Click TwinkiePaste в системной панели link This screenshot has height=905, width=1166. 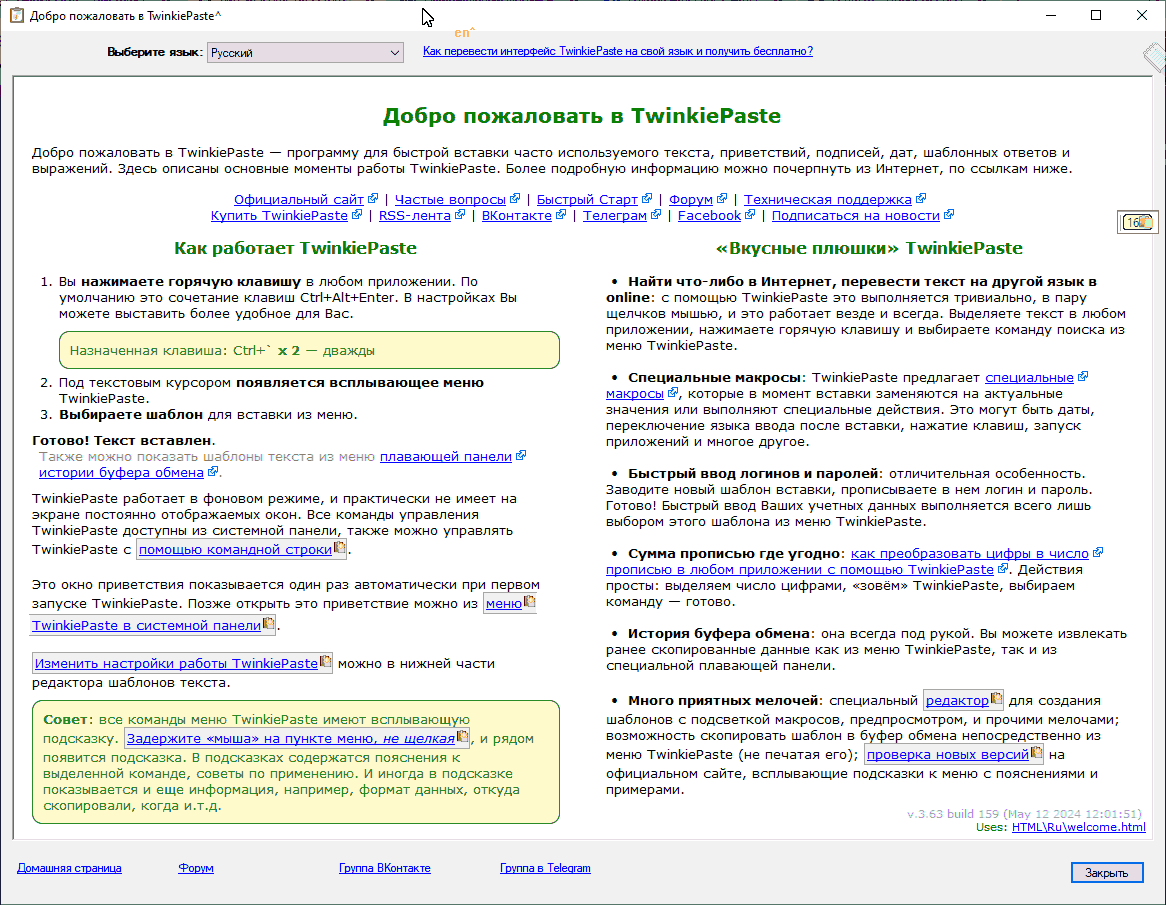(146, 625)
